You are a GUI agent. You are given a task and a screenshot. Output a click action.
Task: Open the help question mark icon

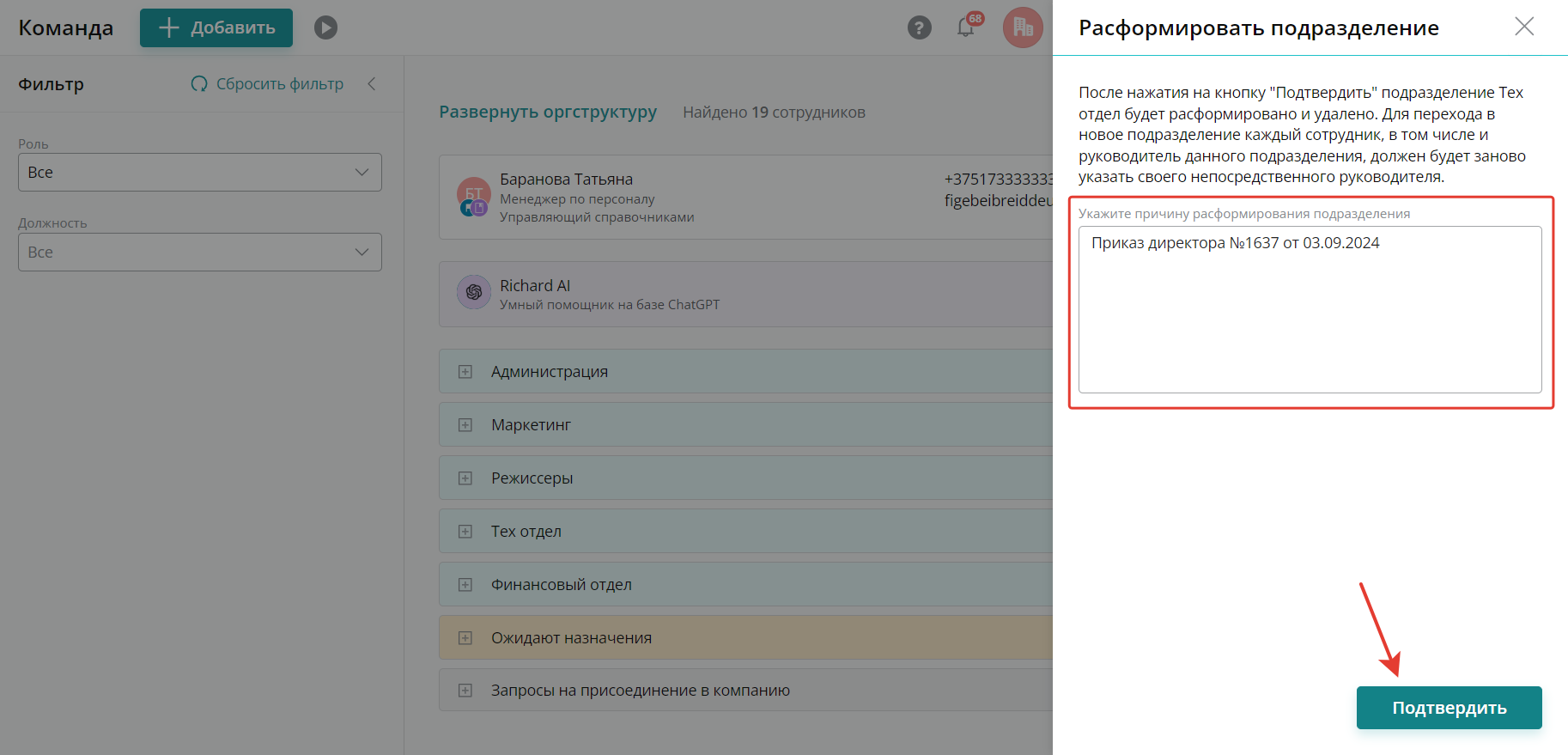point(919,27)
